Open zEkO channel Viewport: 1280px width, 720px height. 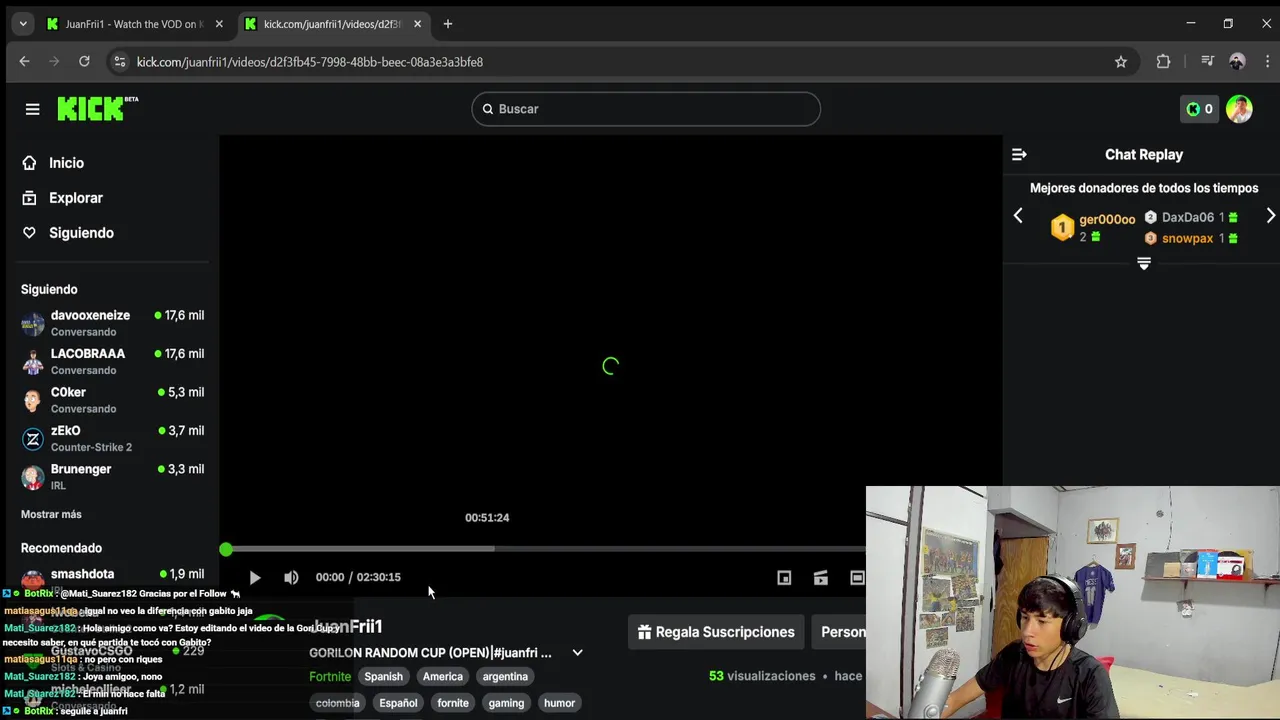(x=114, y=438)
